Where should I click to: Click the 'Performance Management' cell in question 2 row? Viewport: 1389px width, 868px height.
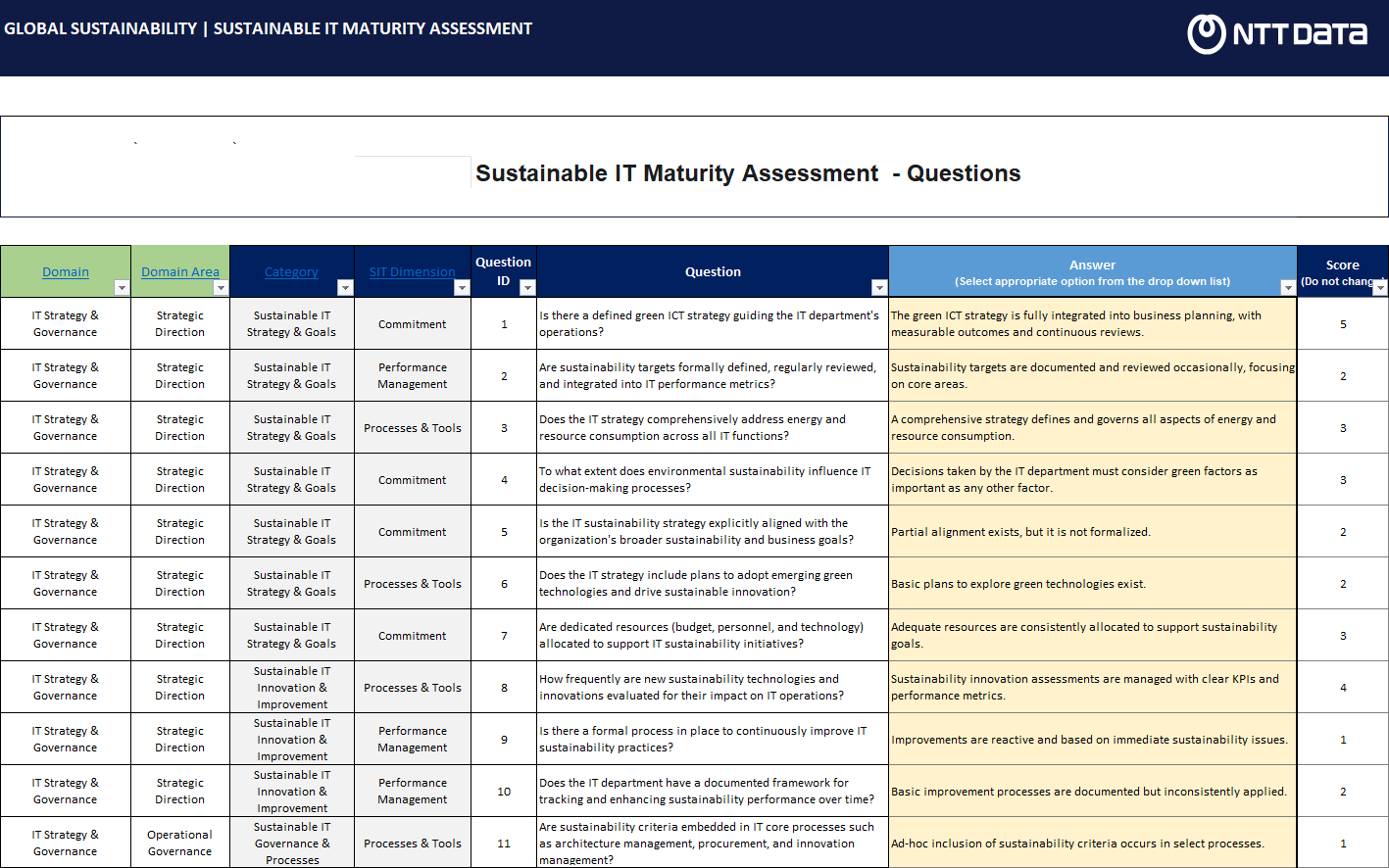tap(413, 375)
